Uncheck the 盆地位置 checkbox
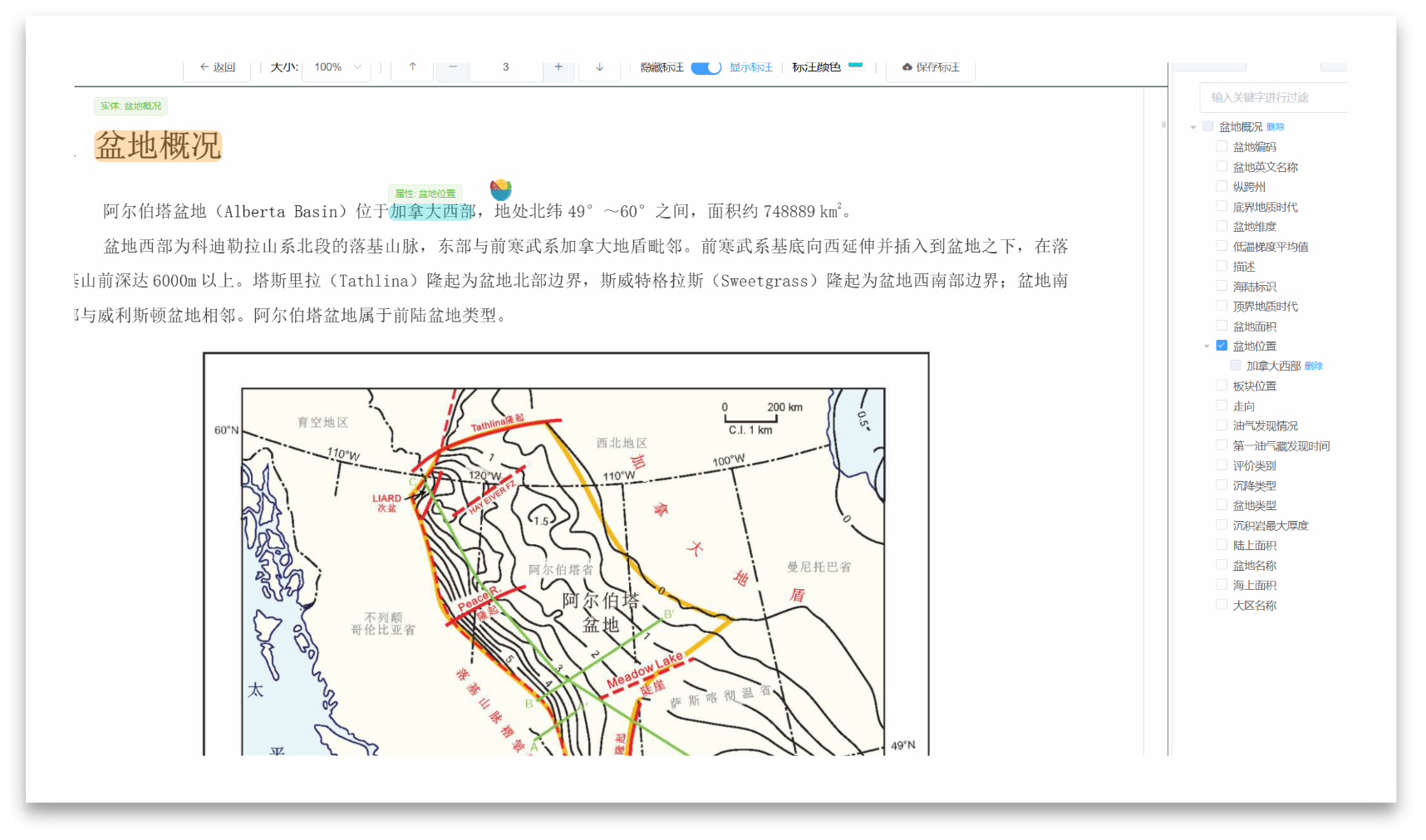 pyautogui.click(x=1222, y=346)
